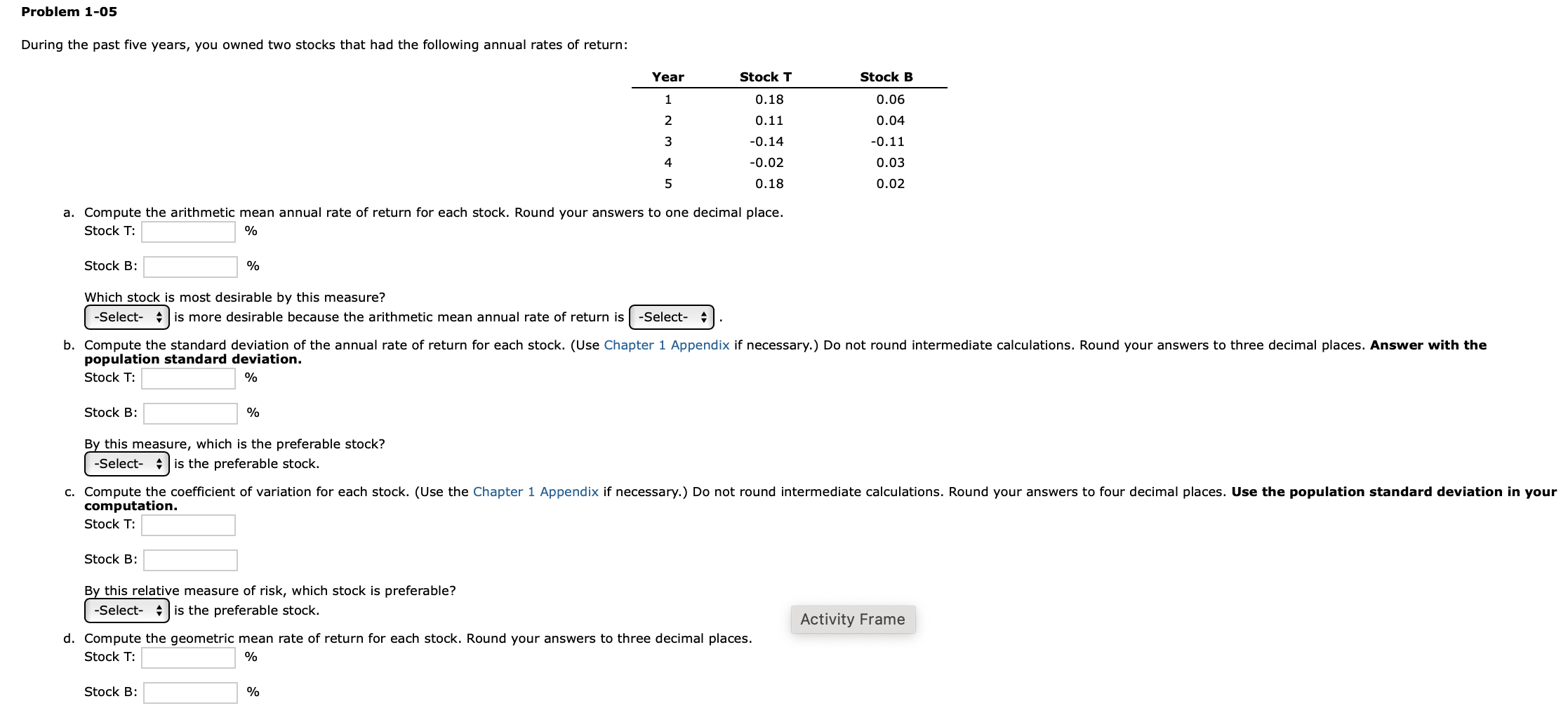Screen dimensions: 1568x720
Task: Select the Stock T column header
Action: tap(766, 77)
